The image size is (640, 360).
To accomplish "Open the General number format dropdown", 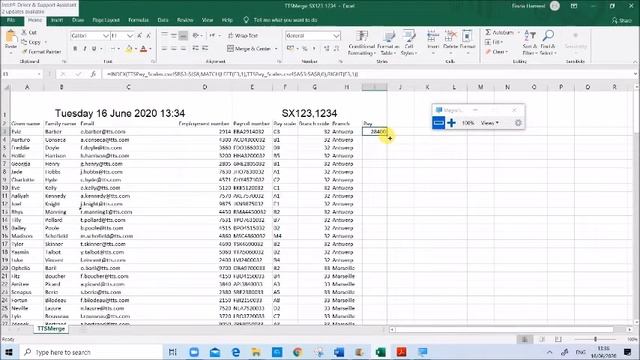I will (336, 36).
